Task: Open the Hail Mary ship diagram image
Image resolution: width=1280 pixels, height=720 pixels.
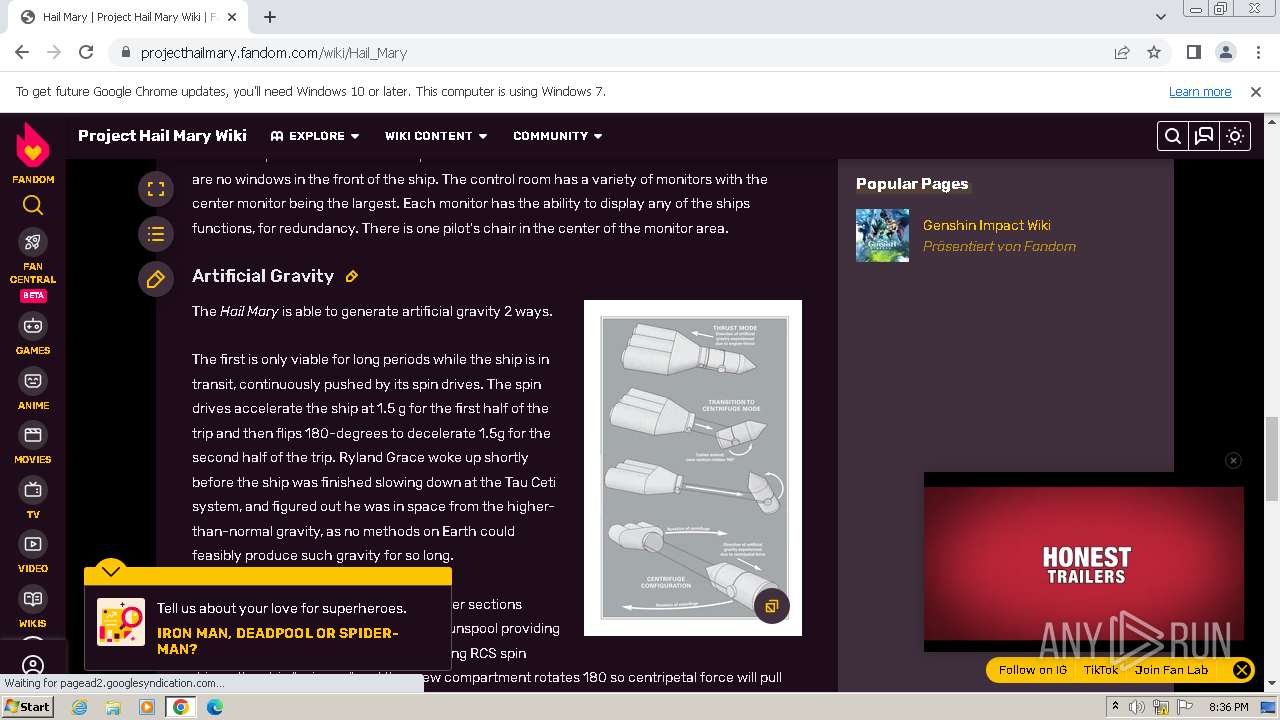Action: click(693, 468)
